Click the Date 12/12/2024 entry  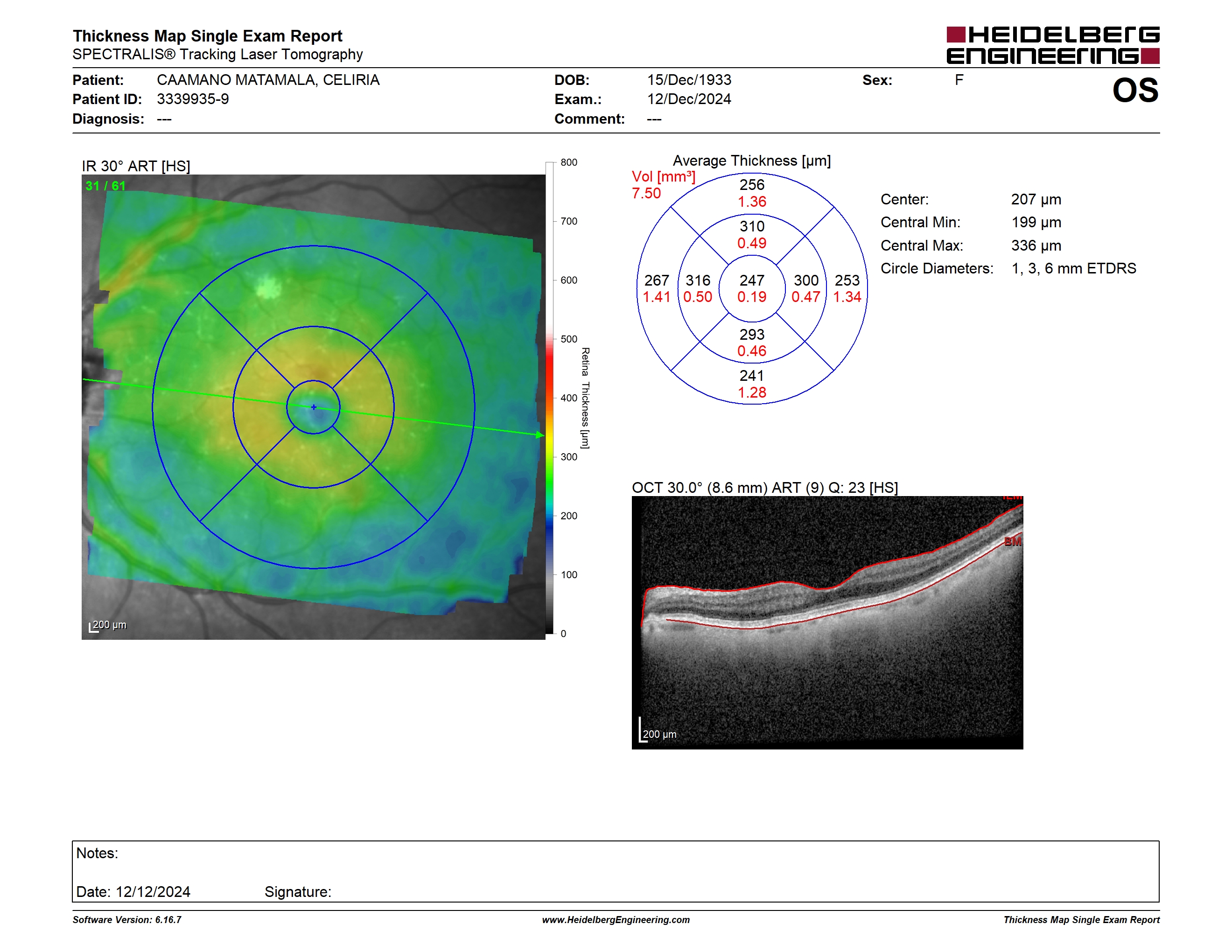(133, 892)
